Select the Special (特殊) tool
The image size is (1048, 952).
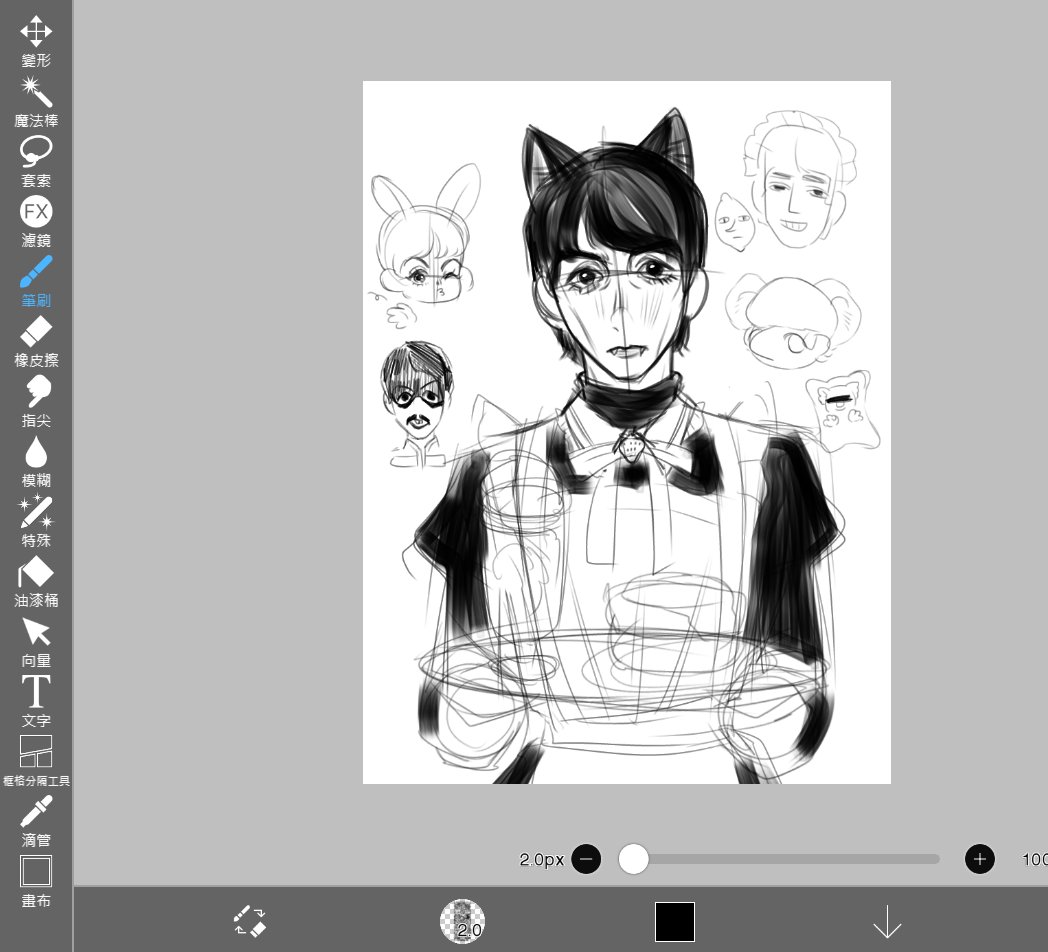[x=35, y=521]
